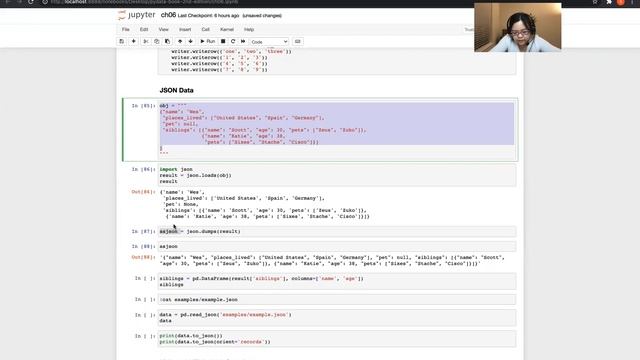Click the Out[88] JSON string output

pyautogui.click(x=332, y=260)
